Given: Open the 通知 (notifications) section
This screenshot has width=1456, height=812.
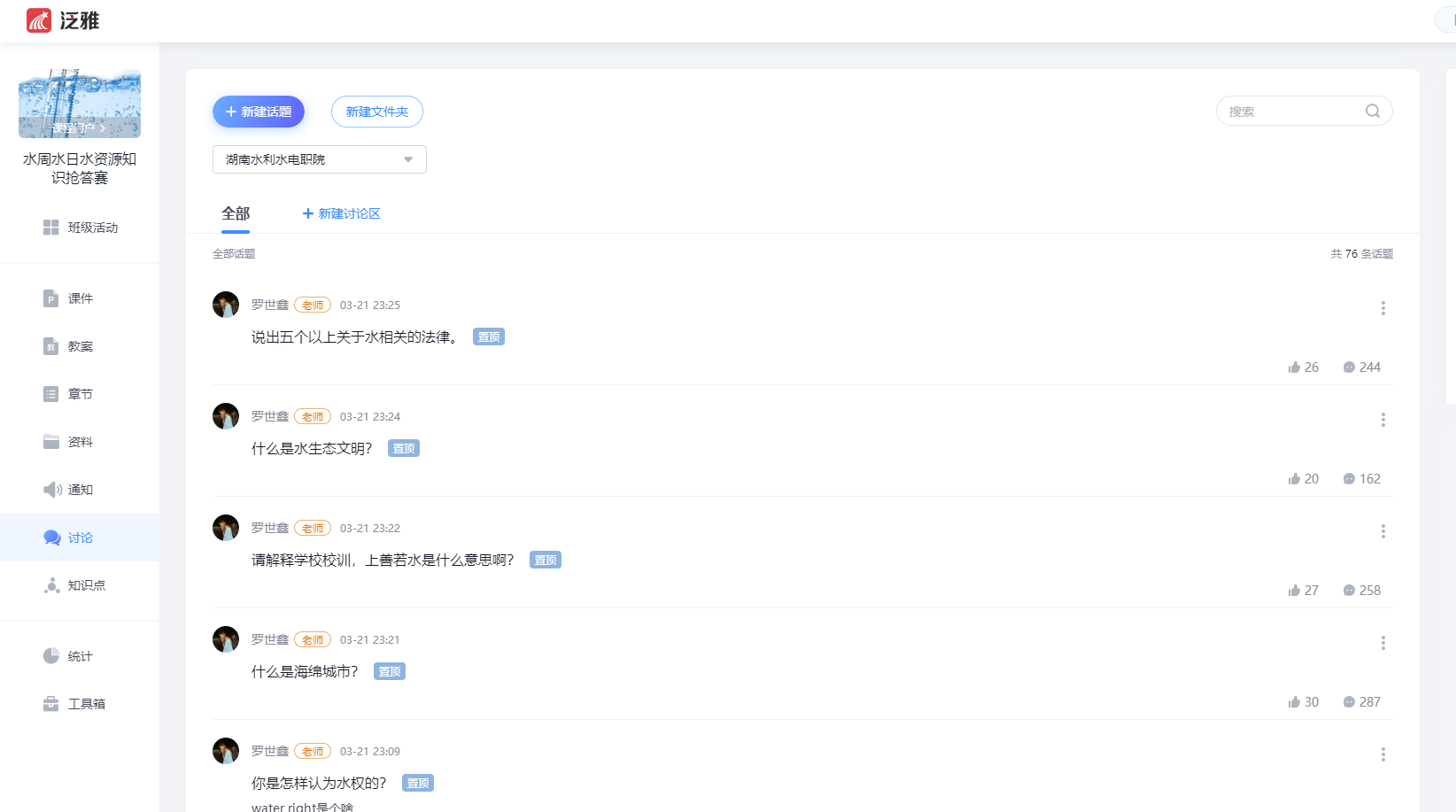Looking at the screenshot, I should 79,489.
